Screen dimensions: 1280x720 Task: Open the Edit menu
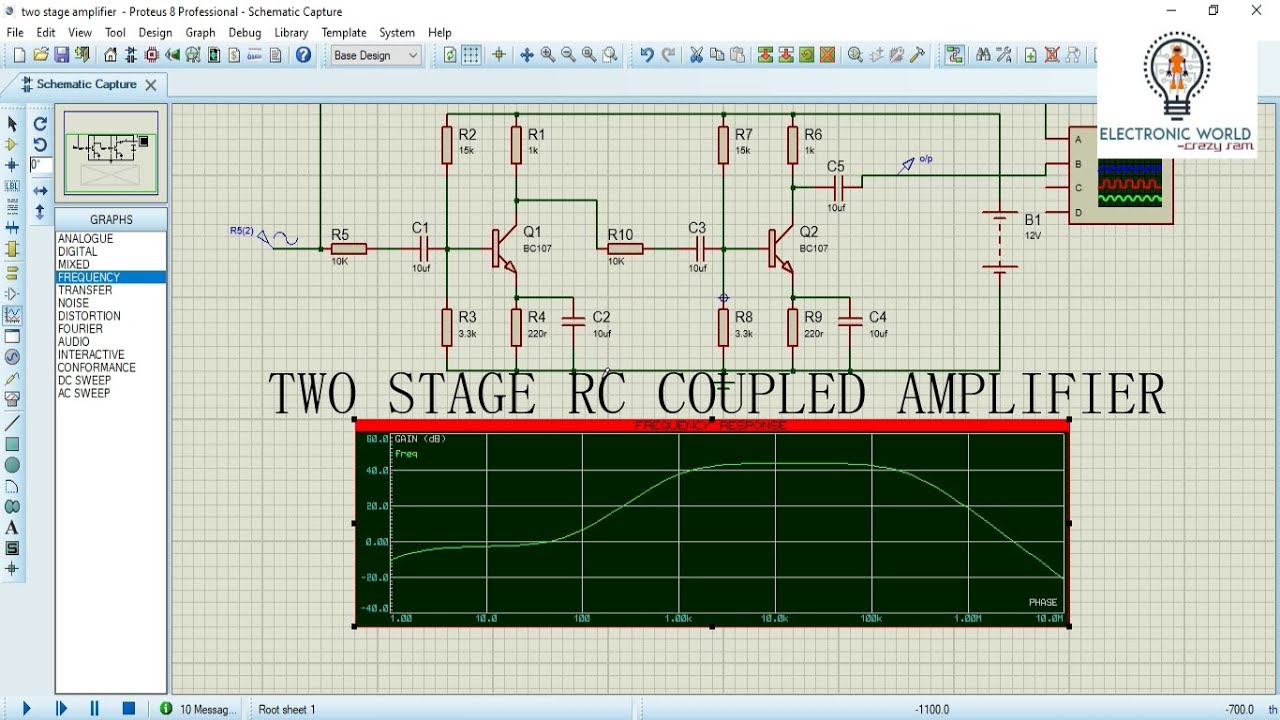pyautogui.click(x=46, y=32)
